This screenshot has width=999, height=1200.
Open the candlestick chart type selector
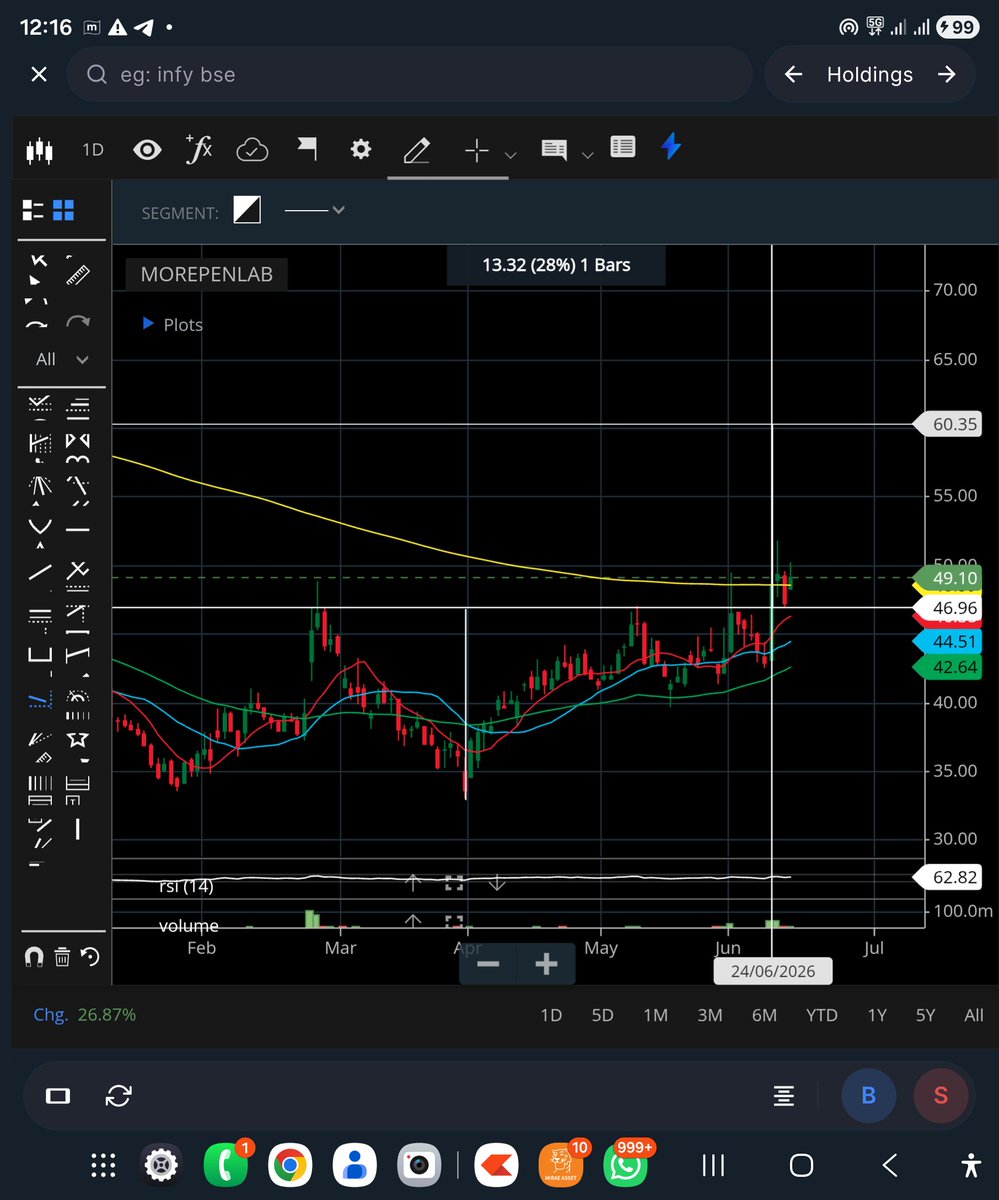[38, 150]
